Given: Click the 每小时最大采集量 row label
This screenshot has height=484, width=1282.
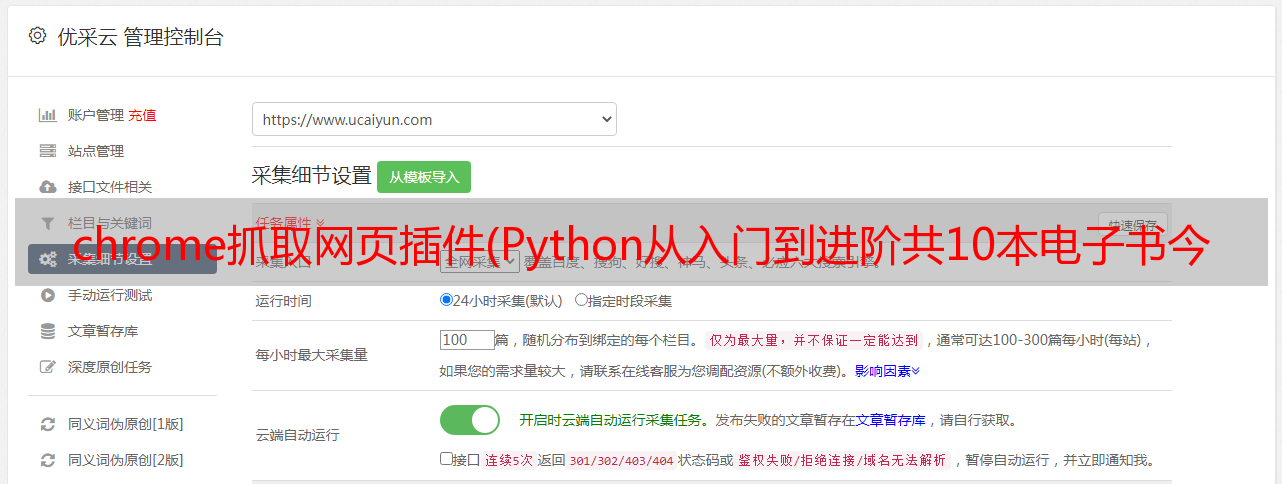Looking at the screenshot, I should pos(312,355).
